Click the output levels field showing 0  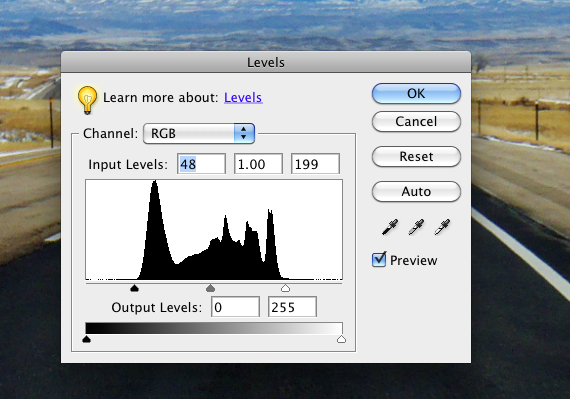coord(235,307)
